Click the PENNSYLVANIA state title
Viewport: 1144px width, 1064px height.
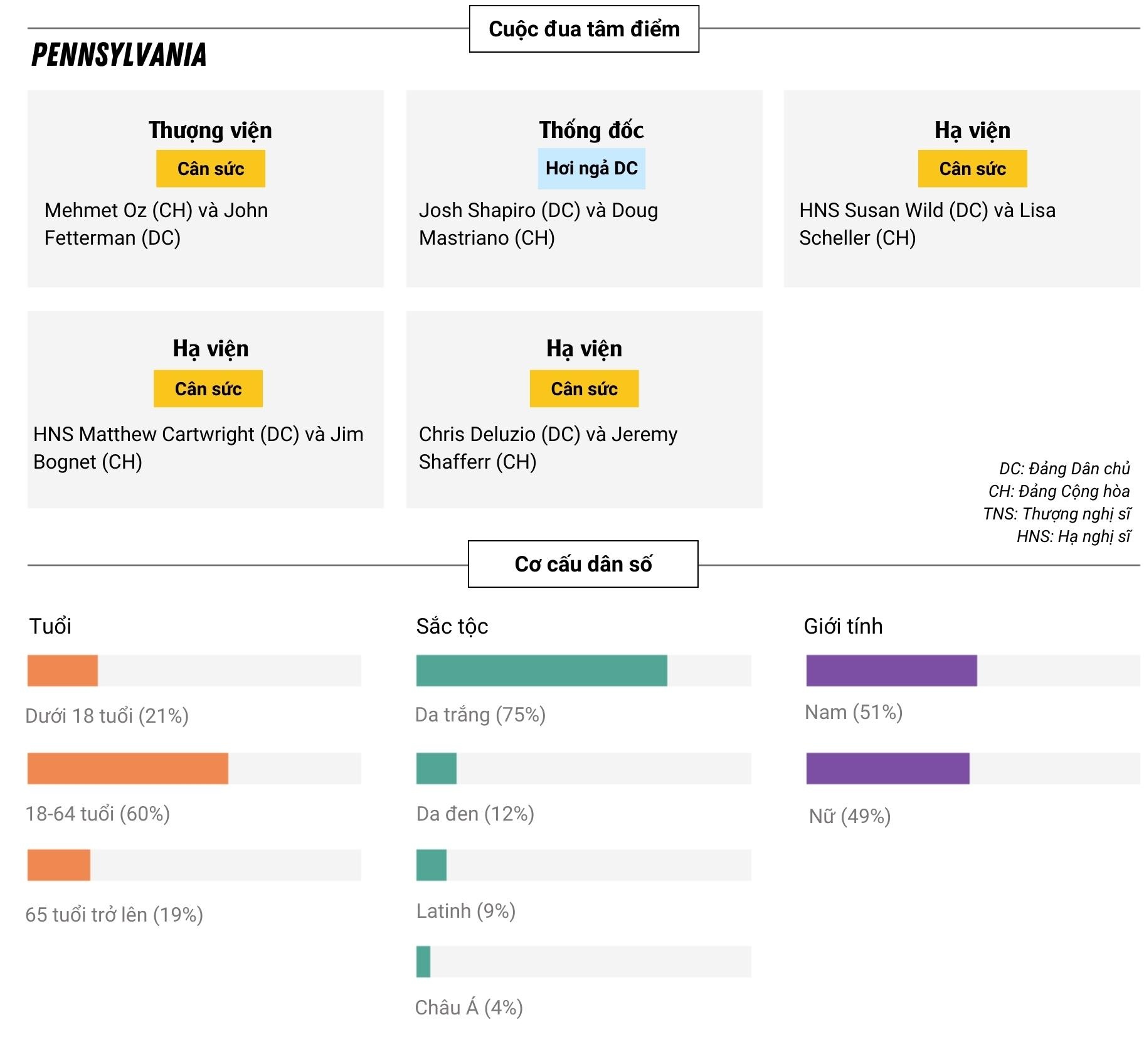(119, 55)
